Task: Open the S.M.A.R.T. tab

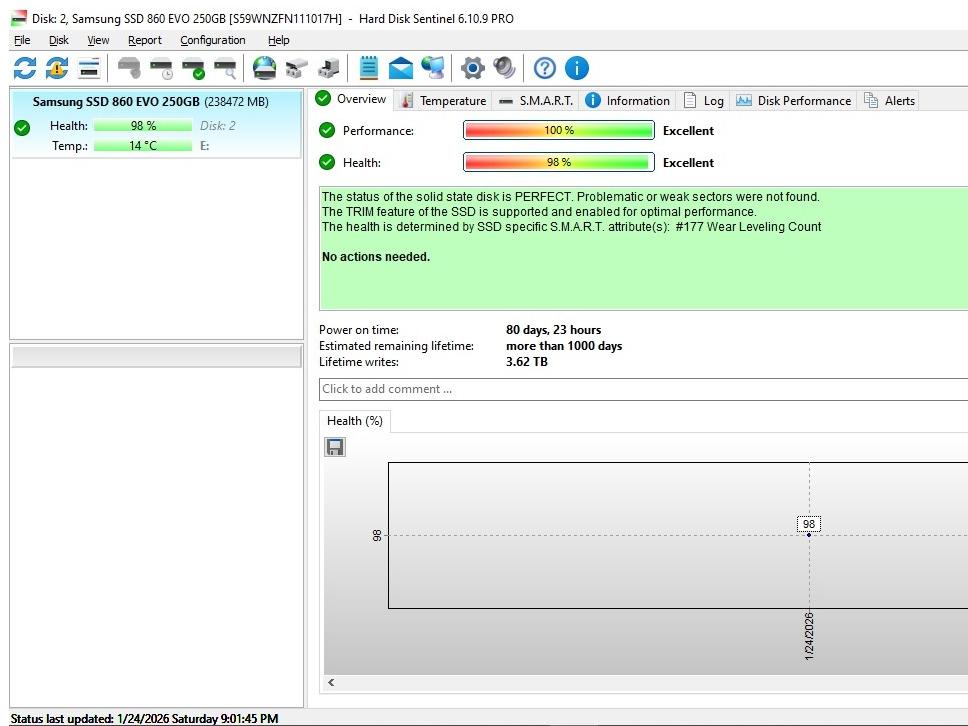Action: point(536,100)
